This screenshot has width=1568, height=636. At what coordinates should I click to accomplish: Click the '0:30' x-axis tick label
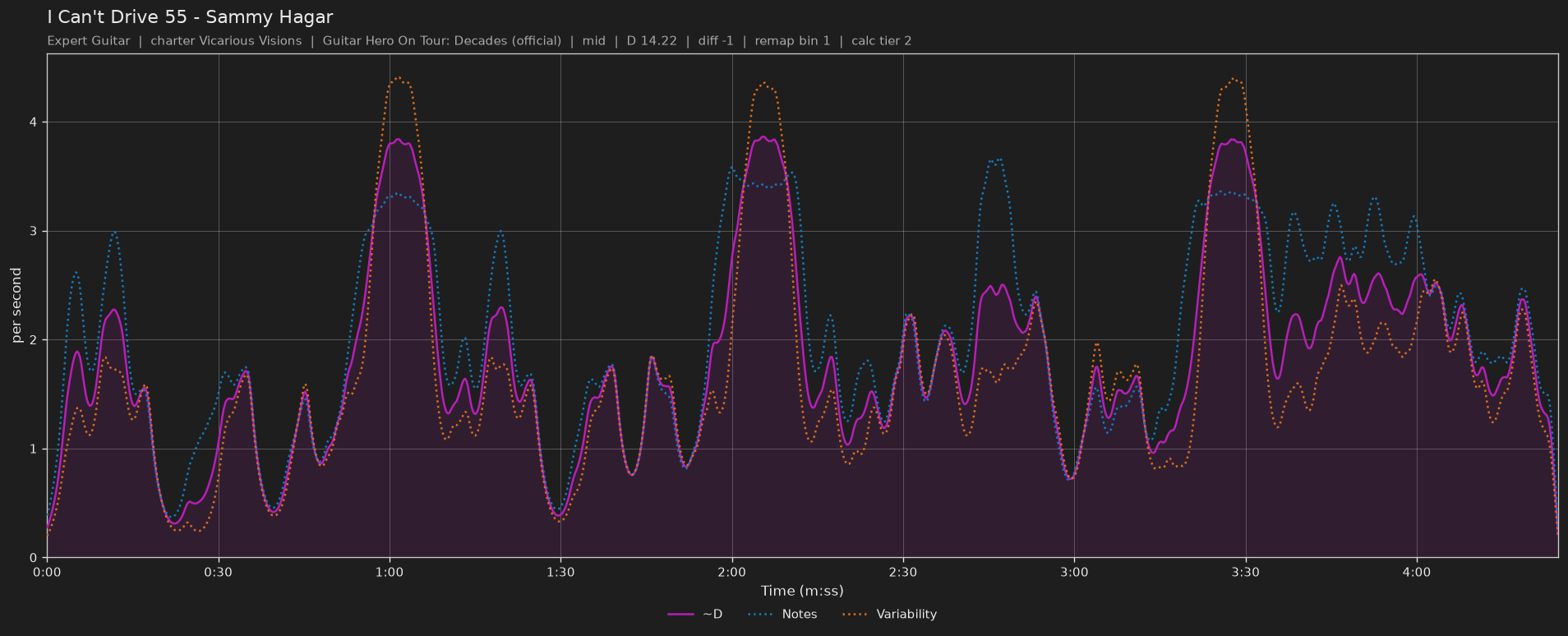(x=219, y=572)
